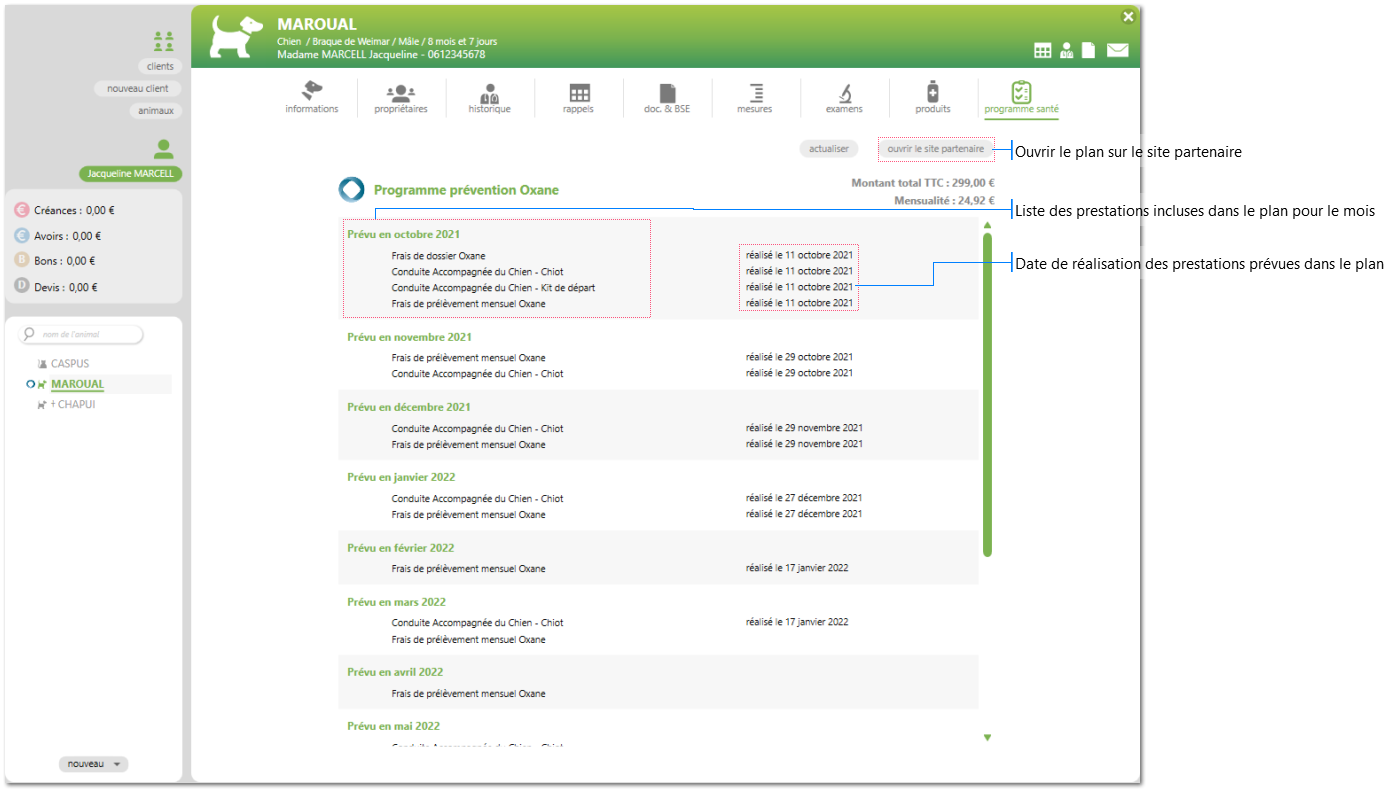Click the magnifier icon in animal search
Image resolution: width=1397 pixels, height=792 pixels.
pos(30,334)
